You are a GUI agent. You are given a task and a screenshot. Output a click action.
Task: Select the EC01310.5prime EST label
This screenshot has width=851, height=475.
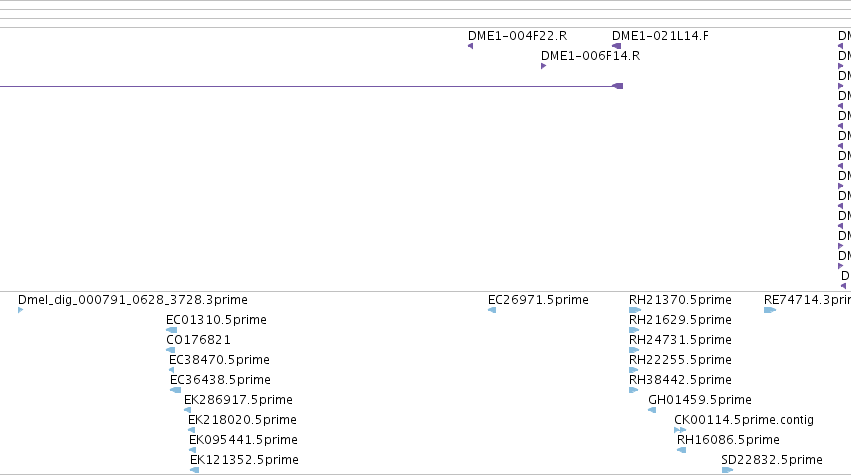(216, 320)
